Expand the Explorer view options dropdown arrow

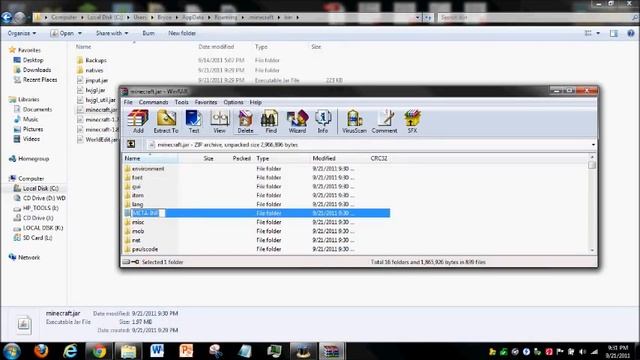click(598, 33)
